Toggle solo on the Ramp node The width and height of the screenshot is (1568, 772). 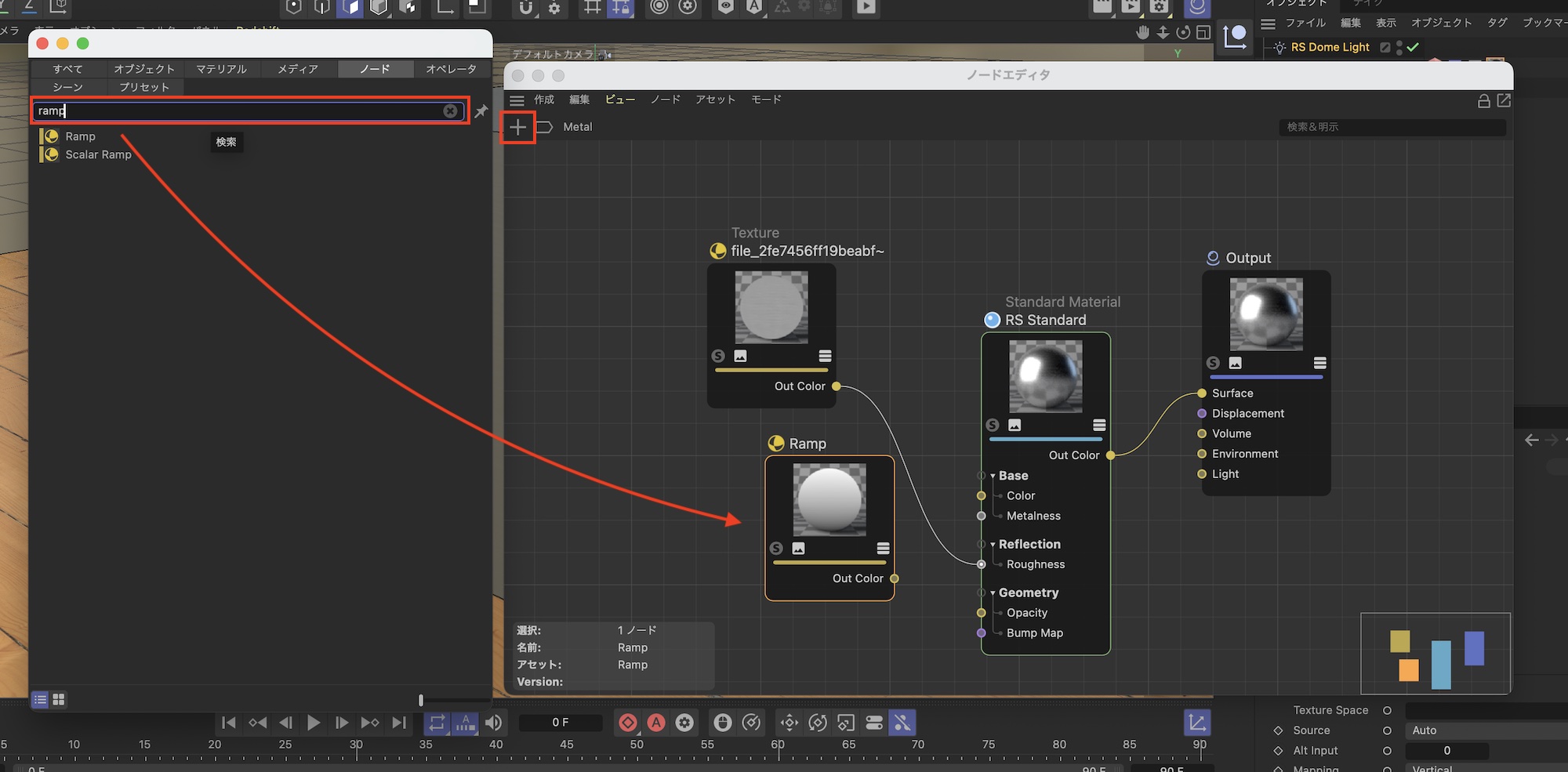[776, 549]
